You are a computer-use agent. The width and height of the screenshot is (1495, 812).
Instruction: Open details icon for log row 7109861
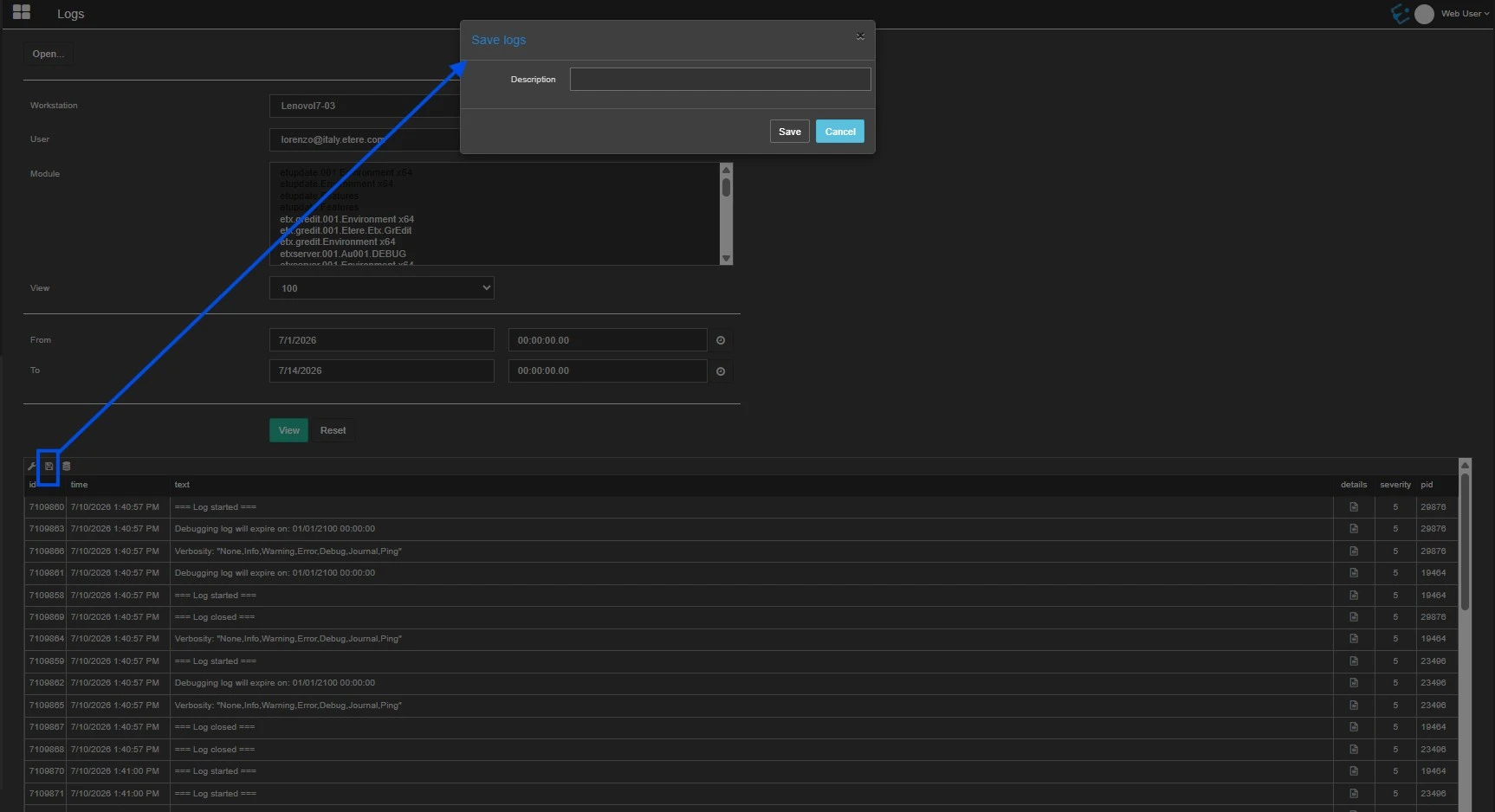[1354, 573]
